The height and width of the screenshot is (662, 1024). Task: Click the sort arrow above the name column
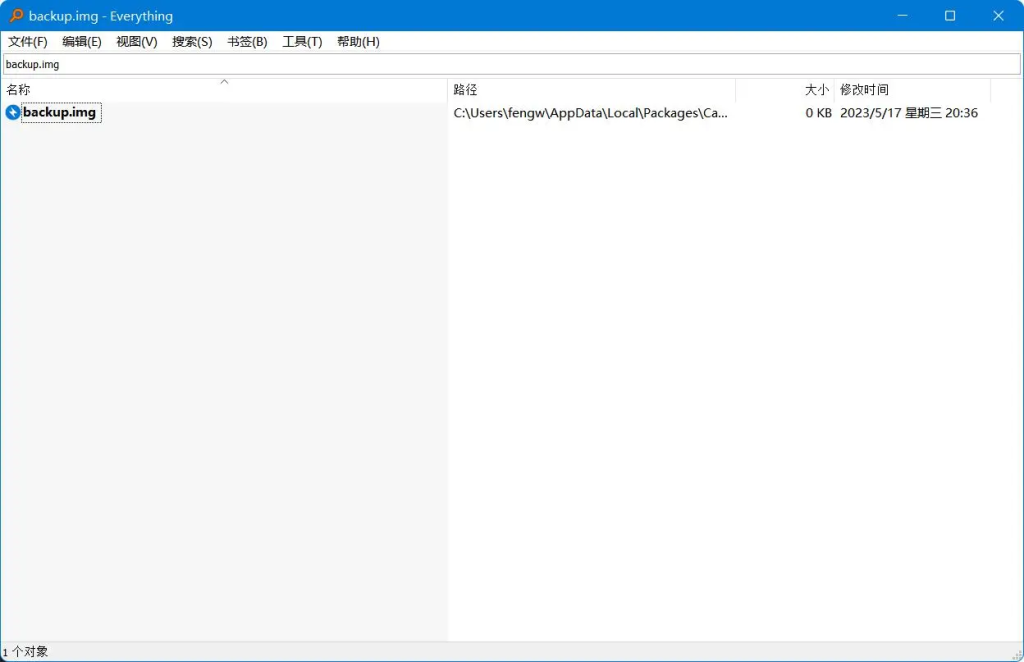click(224, 82)
